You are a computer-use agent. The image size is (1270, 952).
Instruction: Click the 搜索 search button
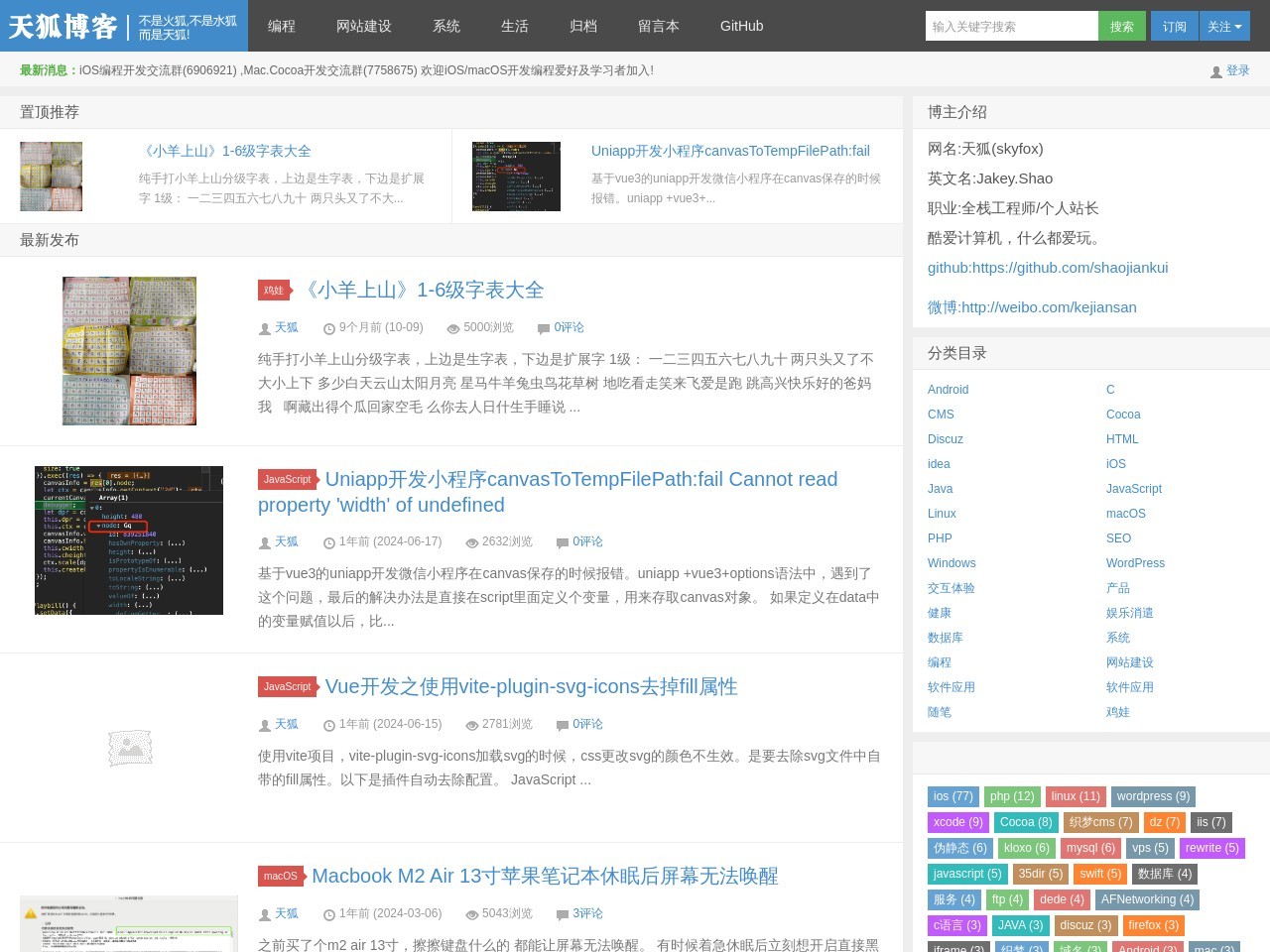point(1122,27)
